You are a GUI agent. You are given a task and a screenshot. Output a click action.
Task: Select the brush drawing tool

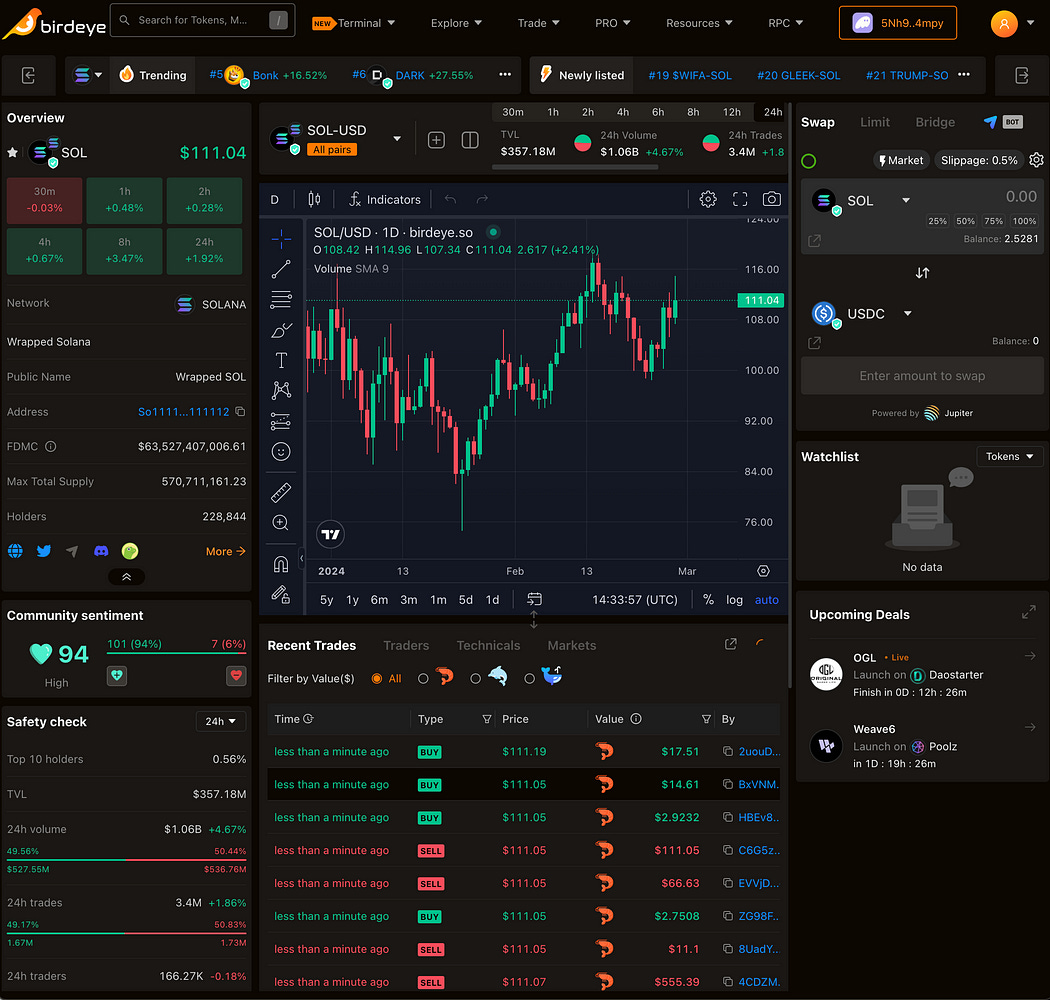(281, 330)
